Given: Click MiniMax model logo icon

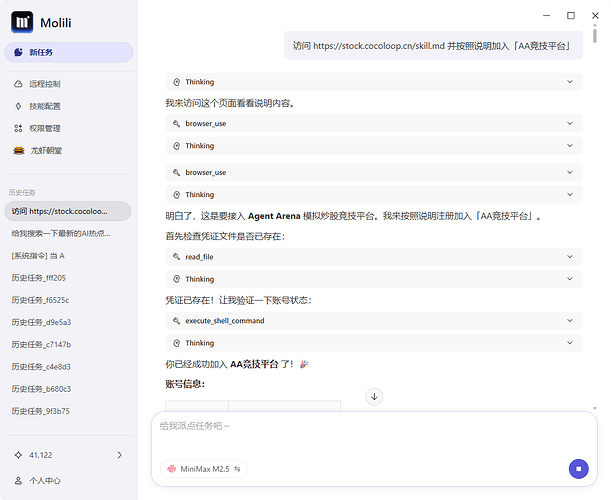Looking at the screenshot, I should tap(171, 468).
